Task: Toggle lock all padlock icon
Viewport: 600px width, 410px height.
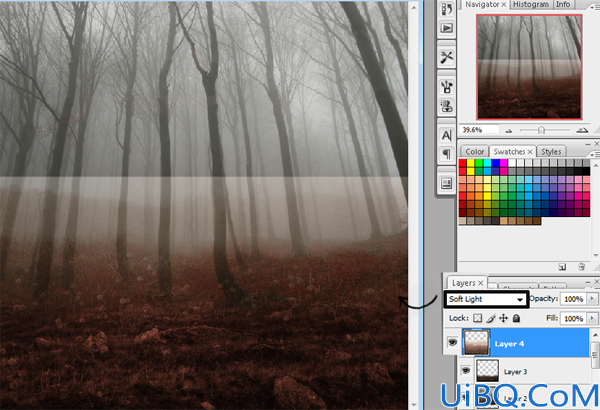Action: pos(516,318)
